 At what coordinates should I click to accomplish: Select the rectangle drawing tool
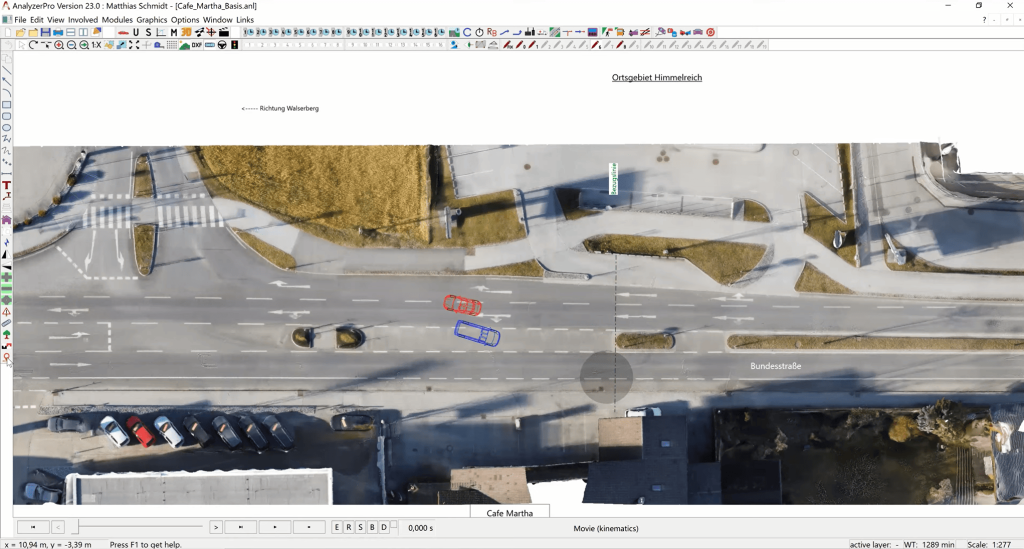point(7,105)
